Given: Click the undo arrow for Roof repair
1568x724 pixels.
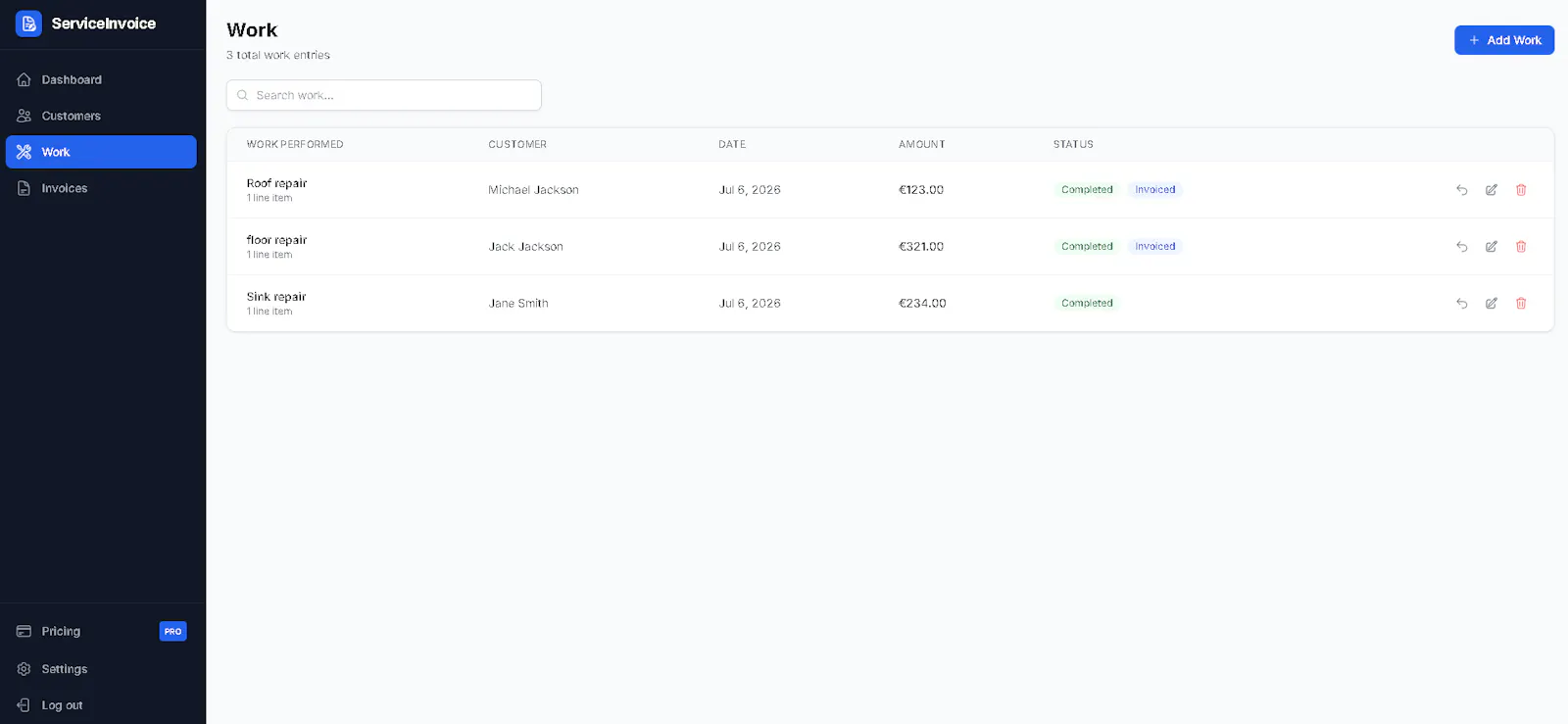Looking at the screenshot, I should tap(1461, 190).
